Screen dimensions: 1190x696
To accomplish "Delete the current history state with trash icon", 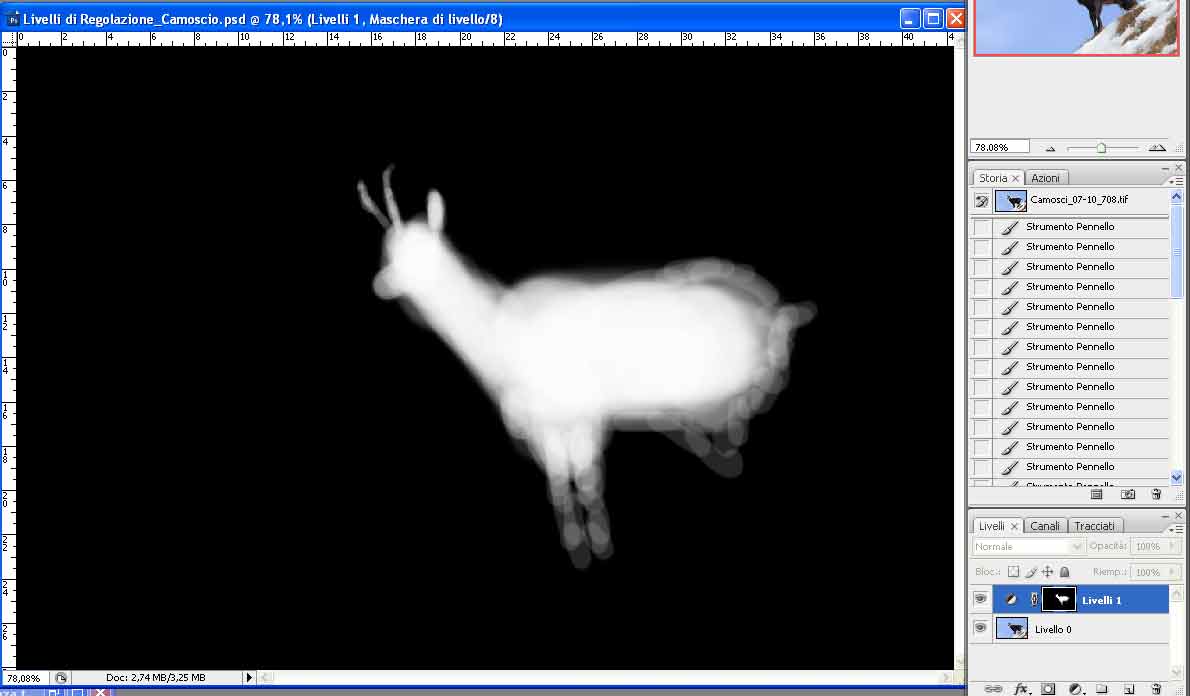I will click(x=1157, y=494).
